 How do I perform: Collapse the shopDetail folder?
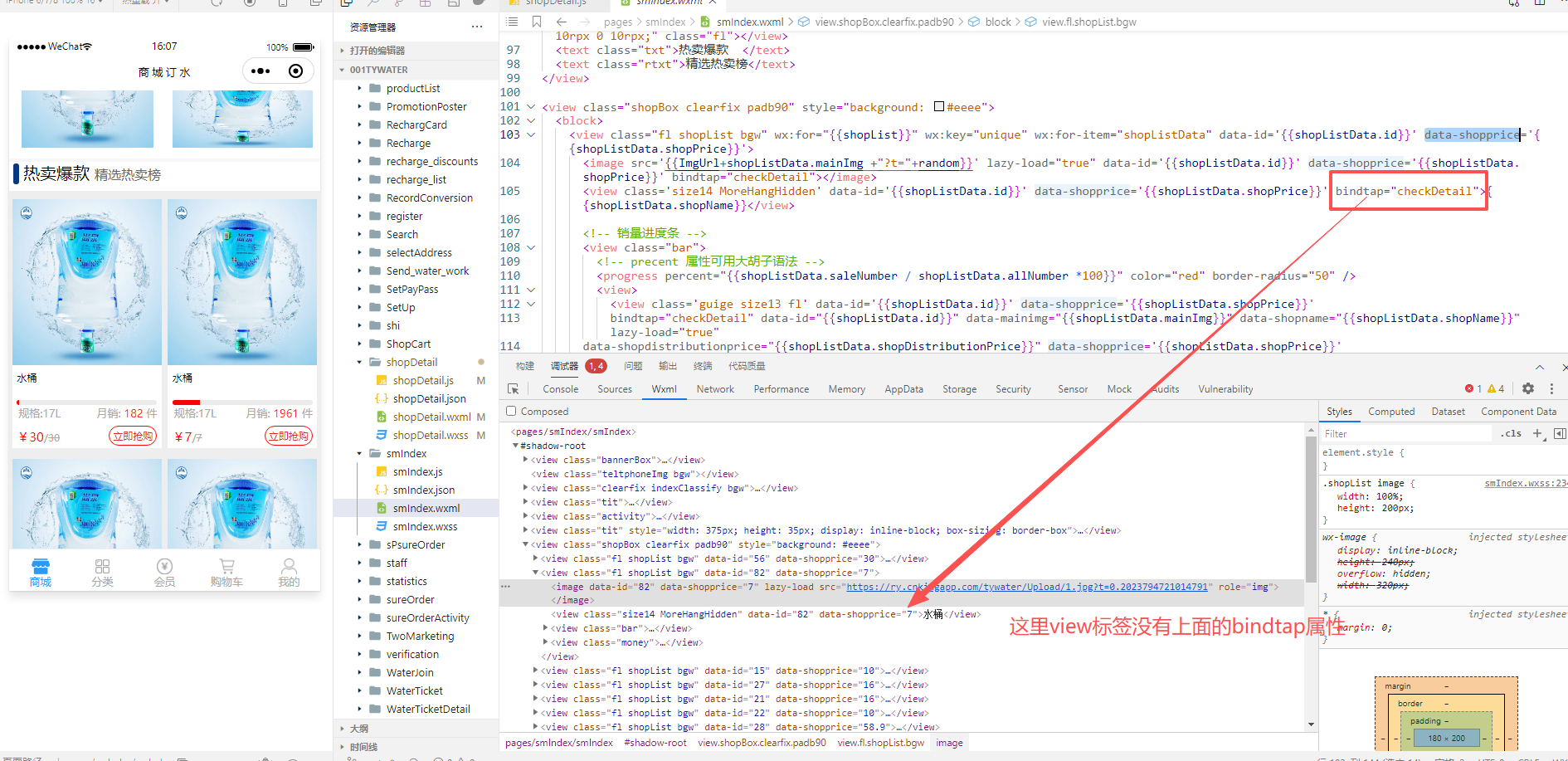[x=411, y=362]
